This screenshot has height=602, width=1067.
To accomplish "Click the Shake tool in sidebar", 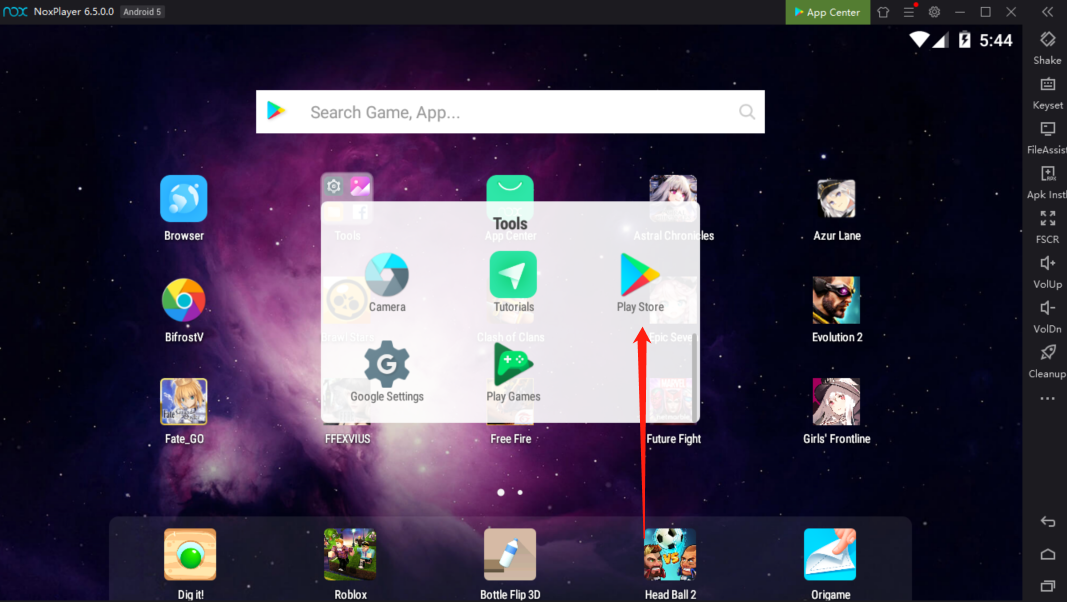I will pos(1047,40).
